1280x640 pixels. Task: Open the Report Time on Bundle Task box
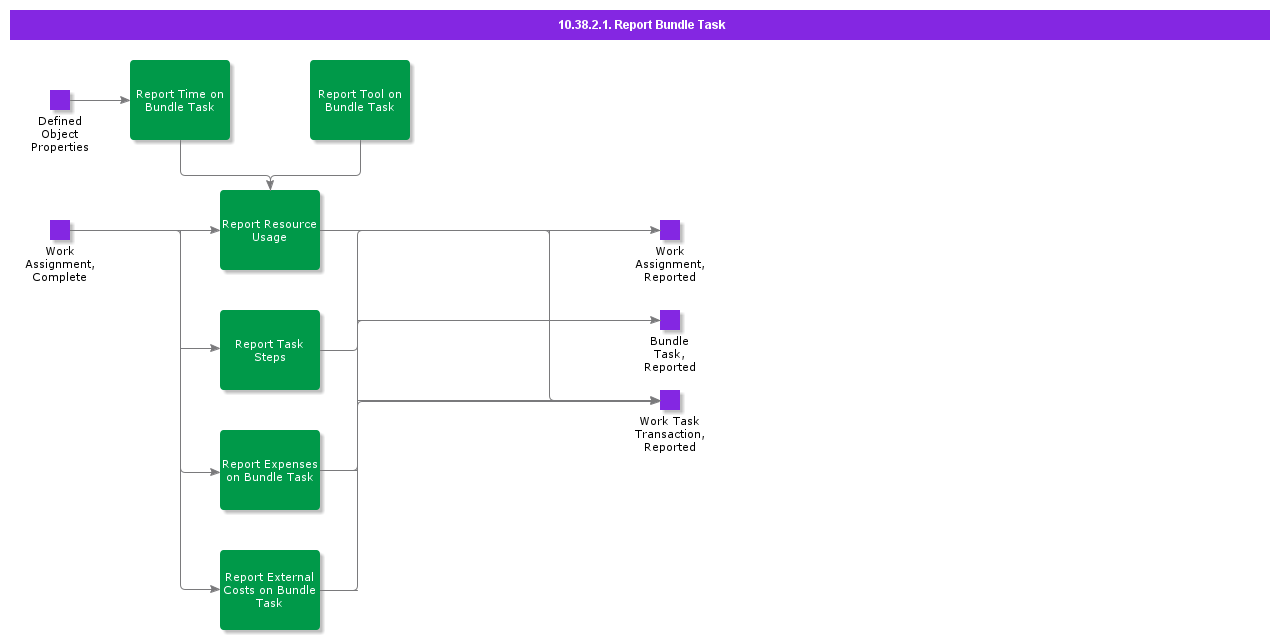[x=180, y=100]
